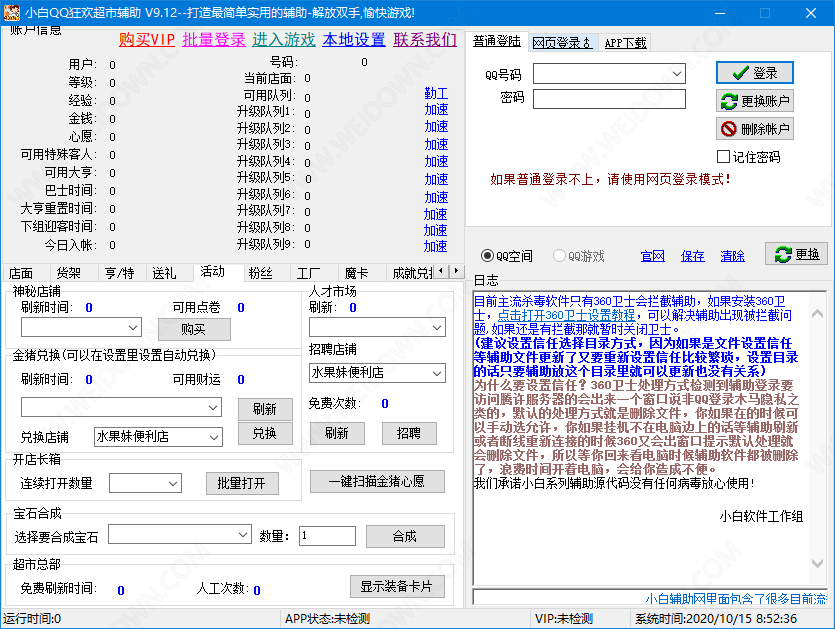The height and width of the screenshot is (629, 835).
Task: Open the 金猪兑换 item dropdown
Action: [x=212, y=408]
